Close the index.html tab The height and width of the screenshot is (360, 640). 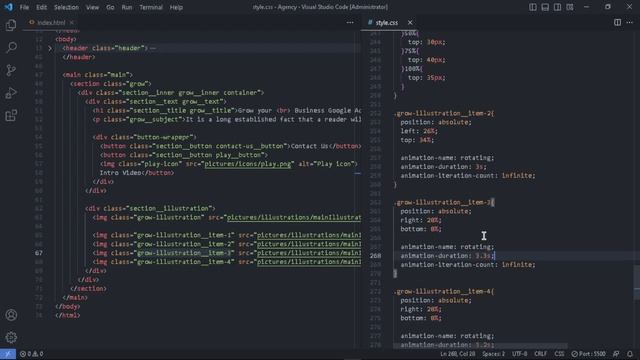tap(71, 22)
